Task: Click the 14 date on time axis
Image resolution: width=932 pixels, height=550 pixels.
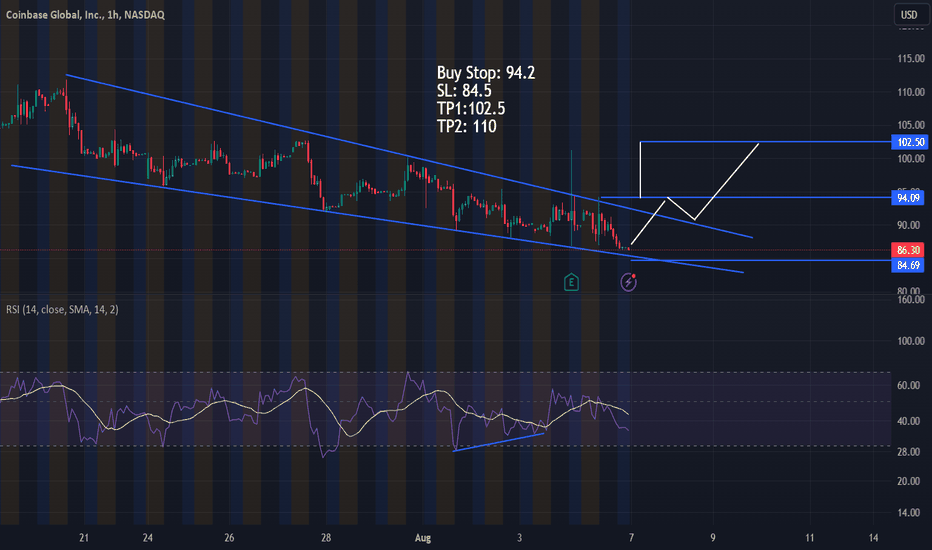Action: 873,537
